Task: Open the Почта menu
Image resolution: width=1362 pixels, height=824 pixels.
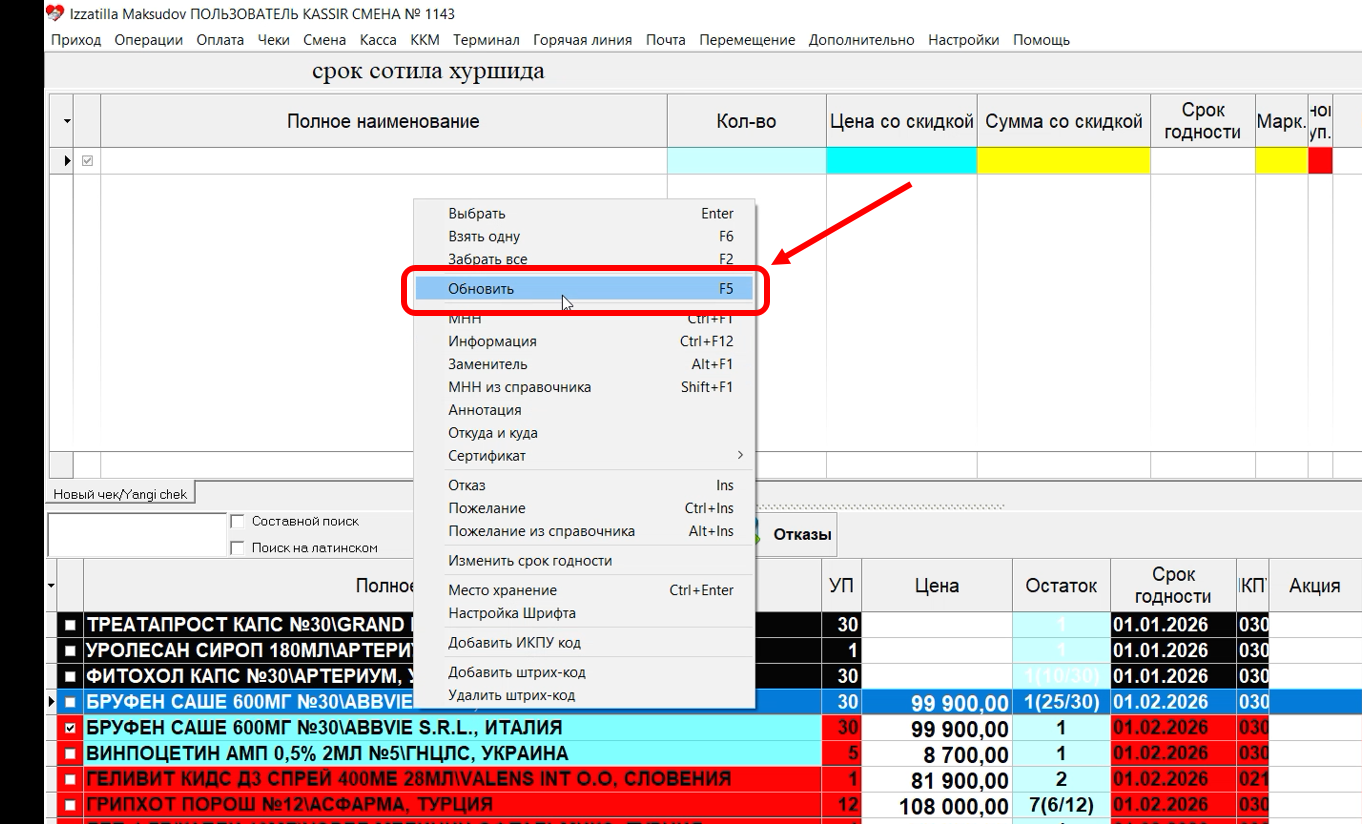Action: tap(666, 40)
